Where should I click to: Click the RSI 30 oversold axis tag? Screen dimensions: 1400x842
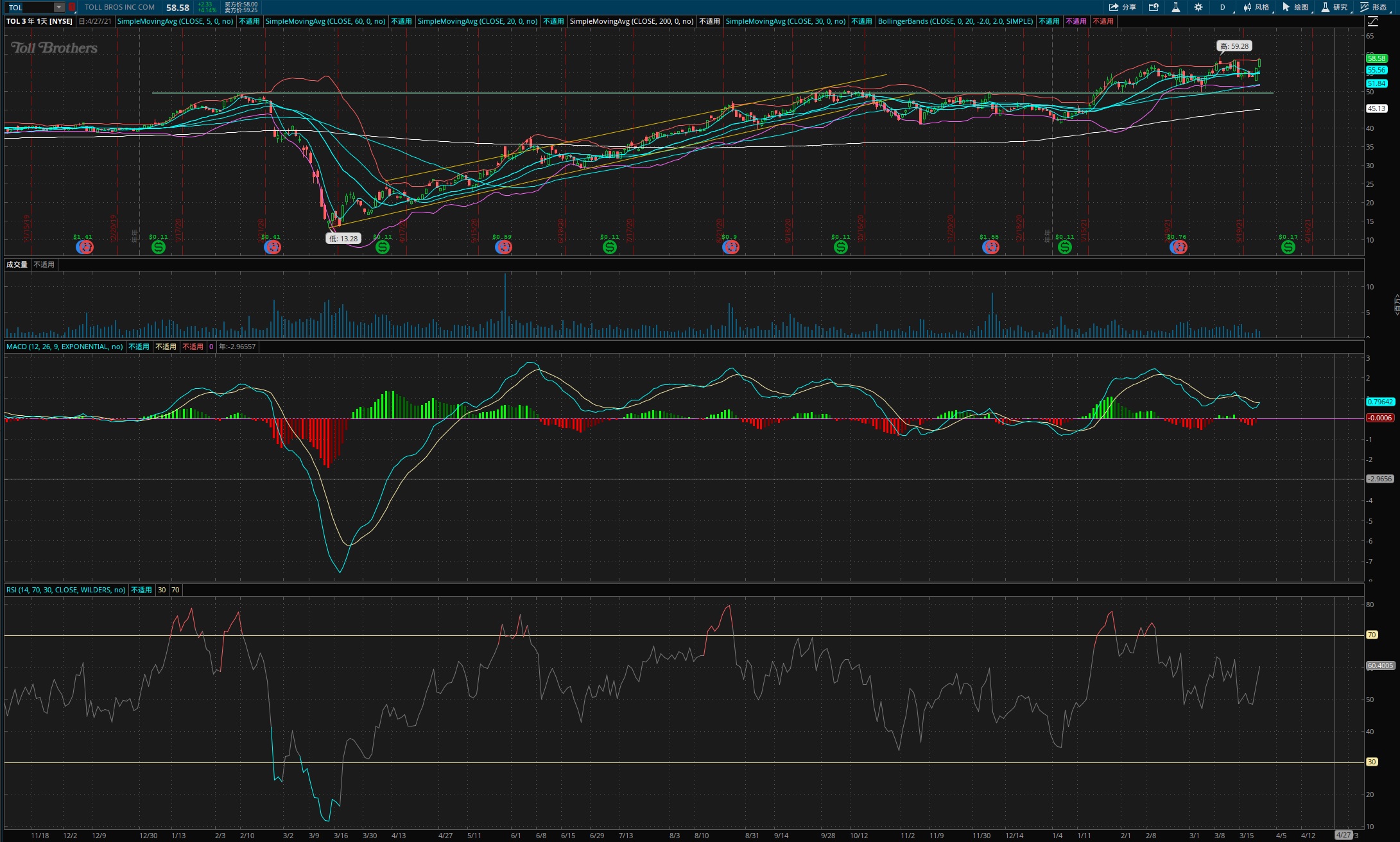(x=1372, y=762)
